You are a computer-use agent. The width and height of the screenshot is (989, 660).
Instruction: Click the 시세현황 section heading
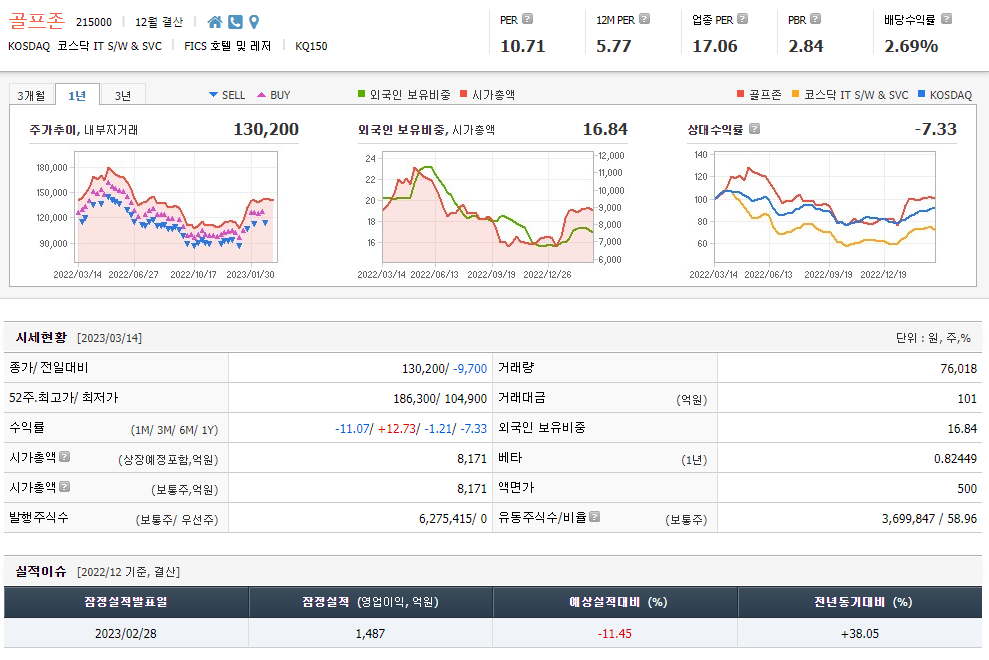[x=41, y=338]
